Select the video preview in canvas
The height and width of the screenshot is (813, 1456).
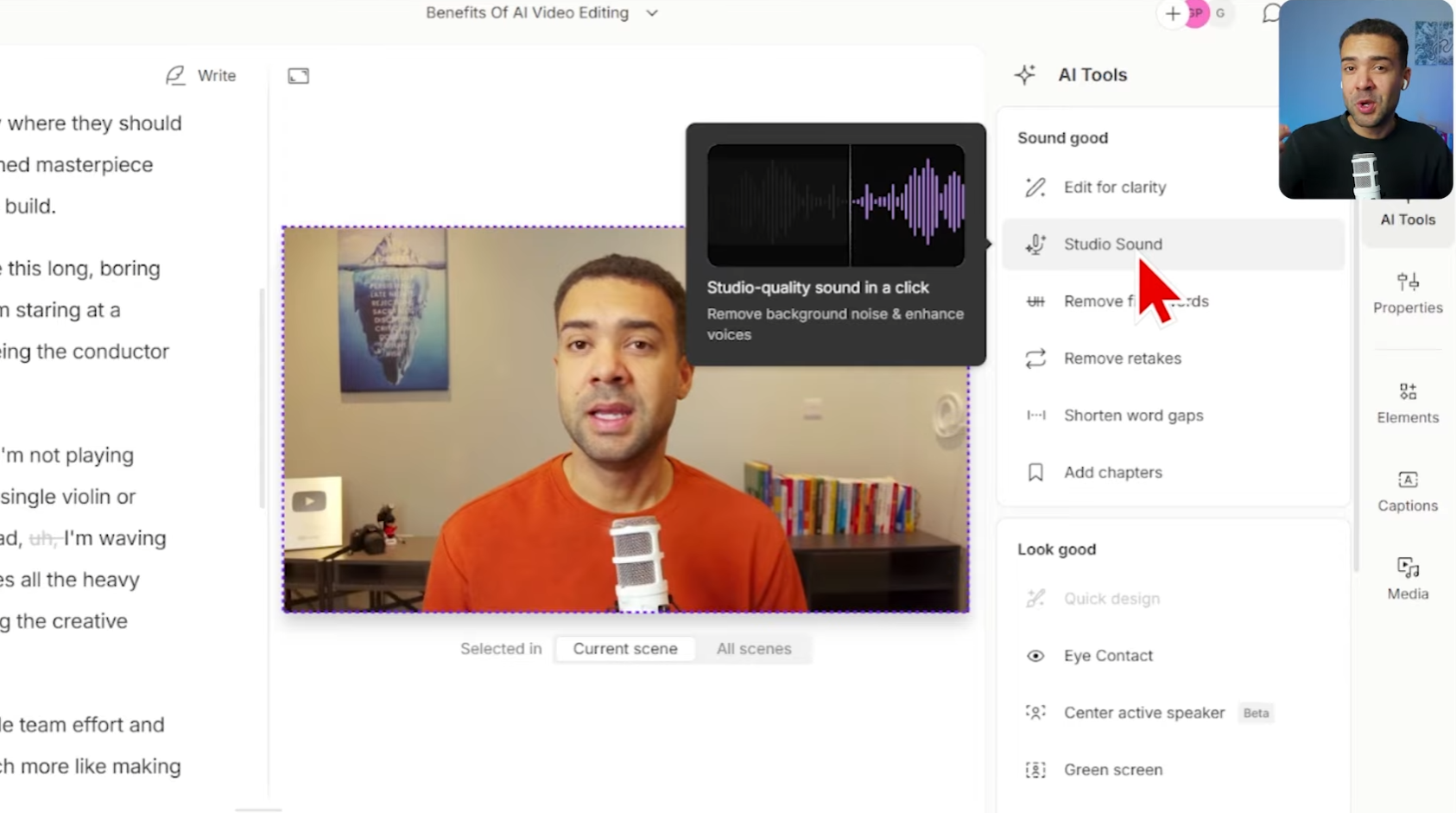pyautogui.click(x=625, y=420)
